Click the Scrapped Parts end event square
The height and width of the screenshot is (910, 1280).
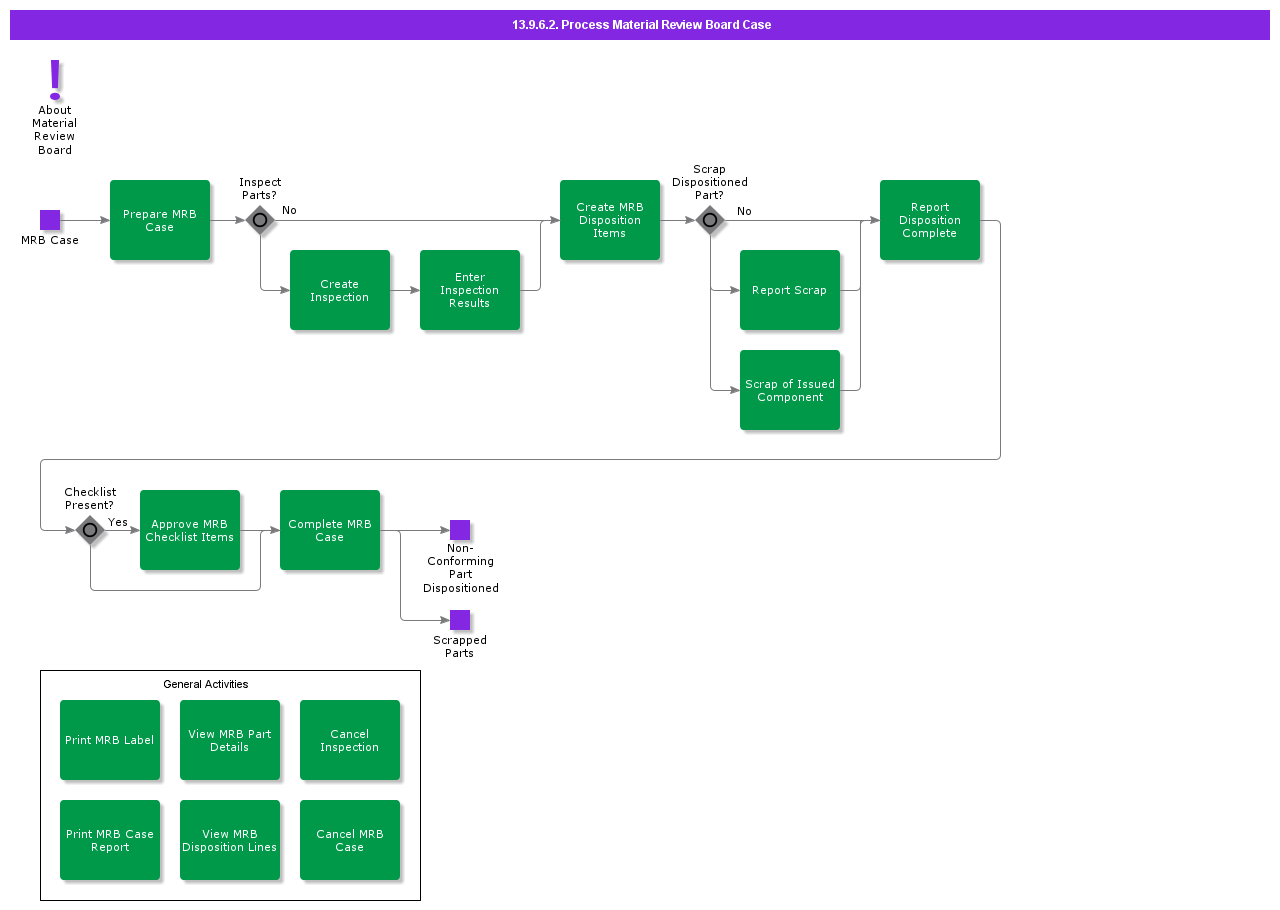pos(460,620)
